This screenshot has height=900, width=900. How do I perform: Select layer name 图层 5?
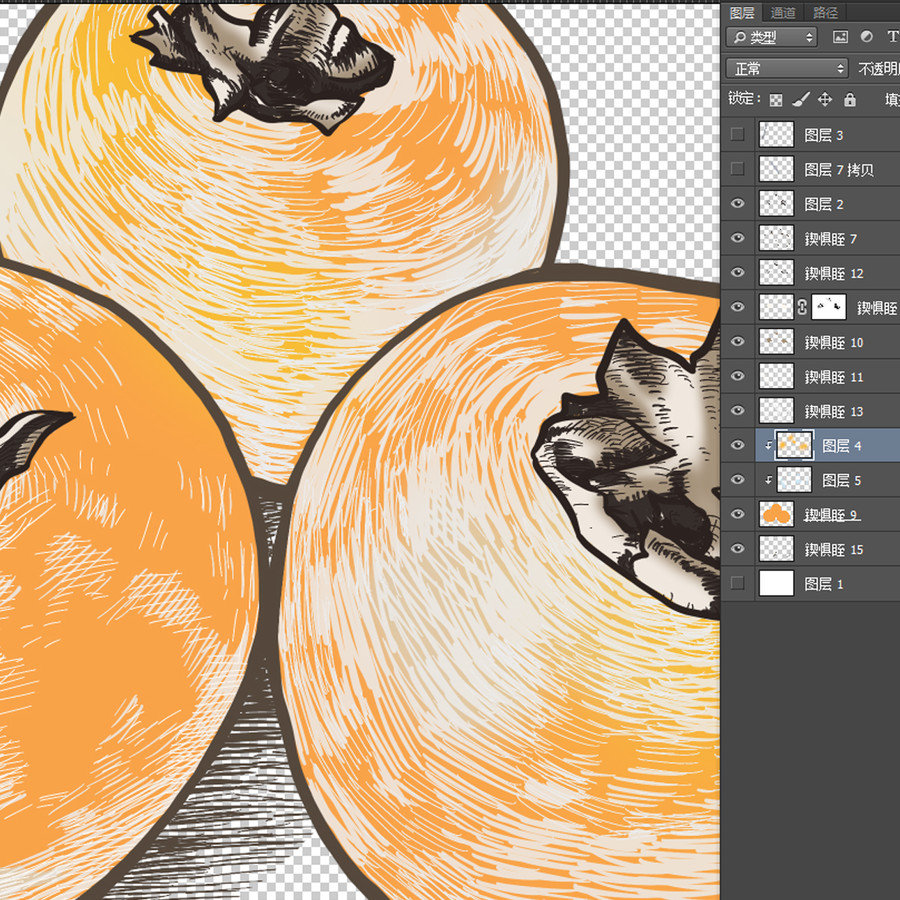841,480
